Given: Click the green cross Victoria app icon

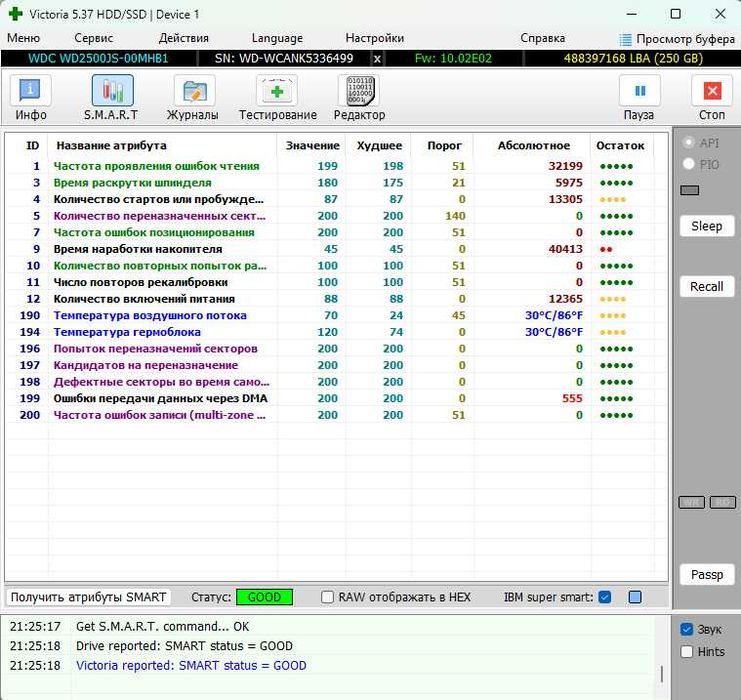Looking at the screenshot, I should pyautogui.click(x=16, y=14).
